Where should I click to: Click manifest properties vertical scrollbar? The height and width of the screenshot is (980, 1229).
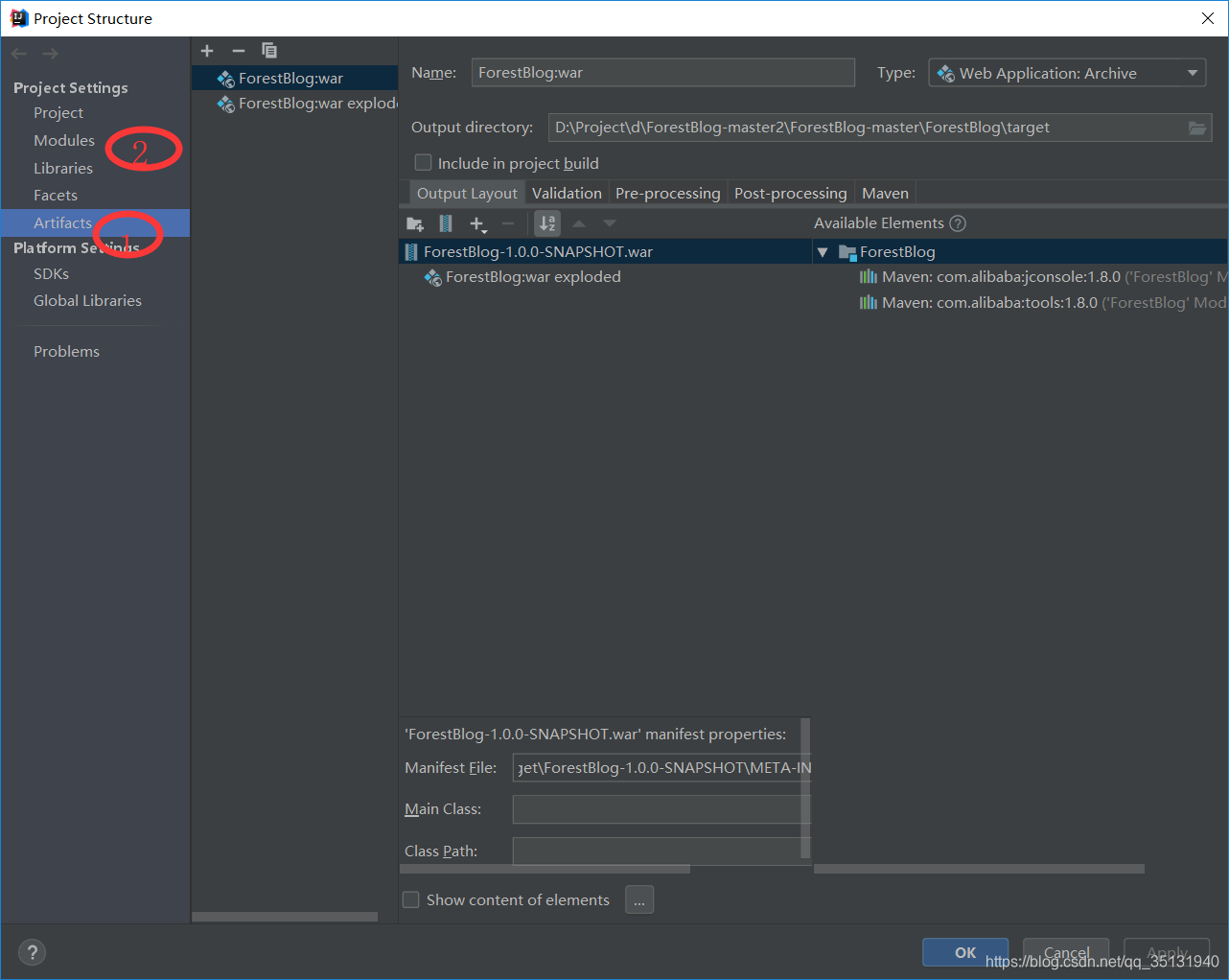click(805, 788)
